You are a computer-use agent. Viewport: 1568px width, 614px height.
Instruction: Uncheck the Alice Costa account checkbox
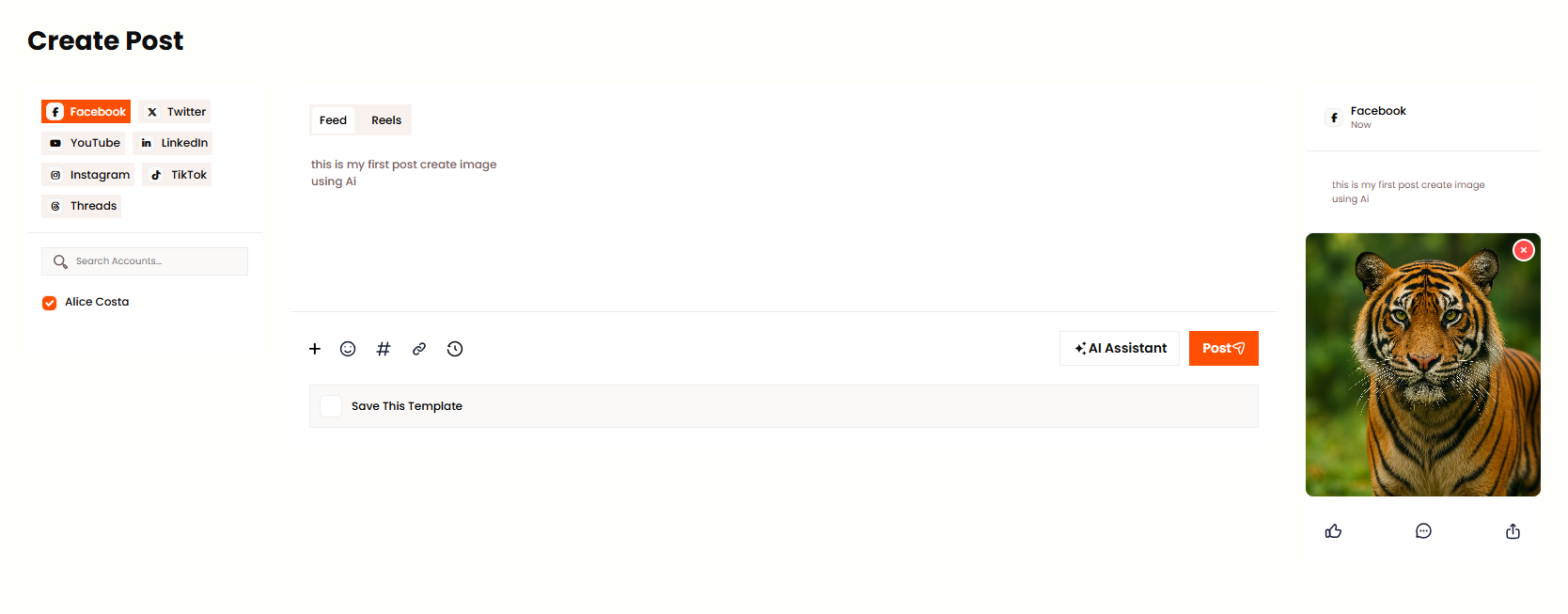[x=50, y=303]
